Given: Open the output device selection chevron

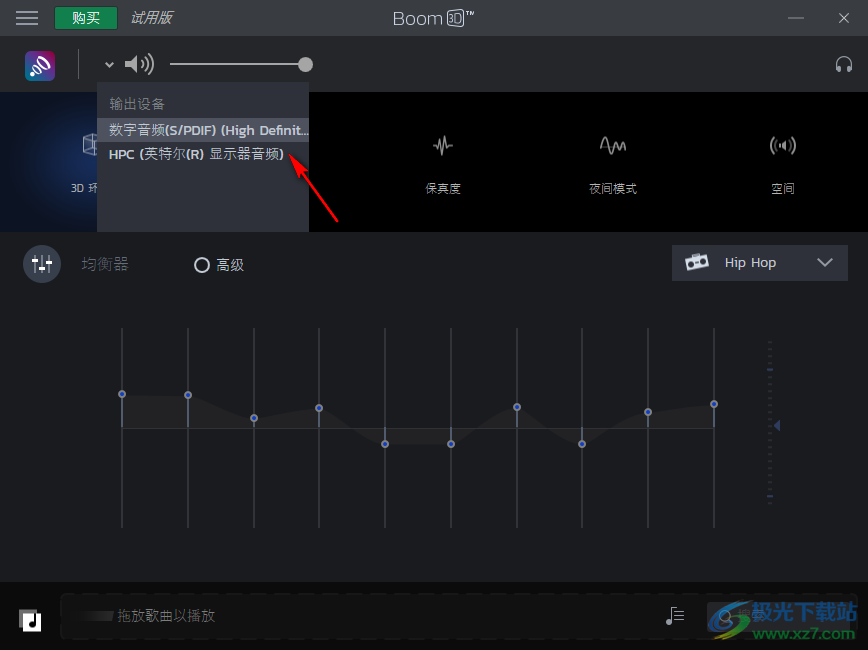Looking at the screenshot, I should tap(108, 64).
